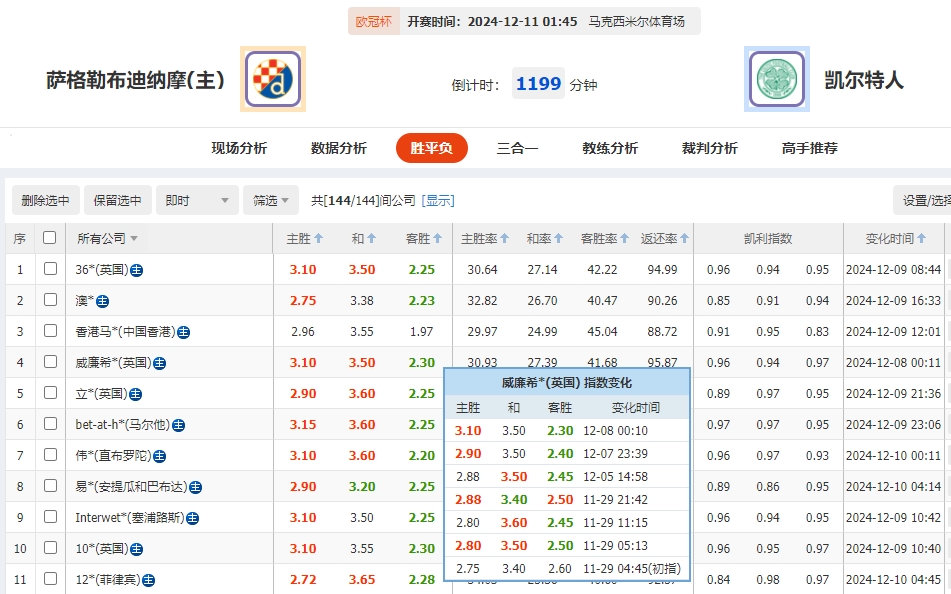Click the Dinamo Zagreb team crest logo
951x594 pixels.
click(270, 79)
